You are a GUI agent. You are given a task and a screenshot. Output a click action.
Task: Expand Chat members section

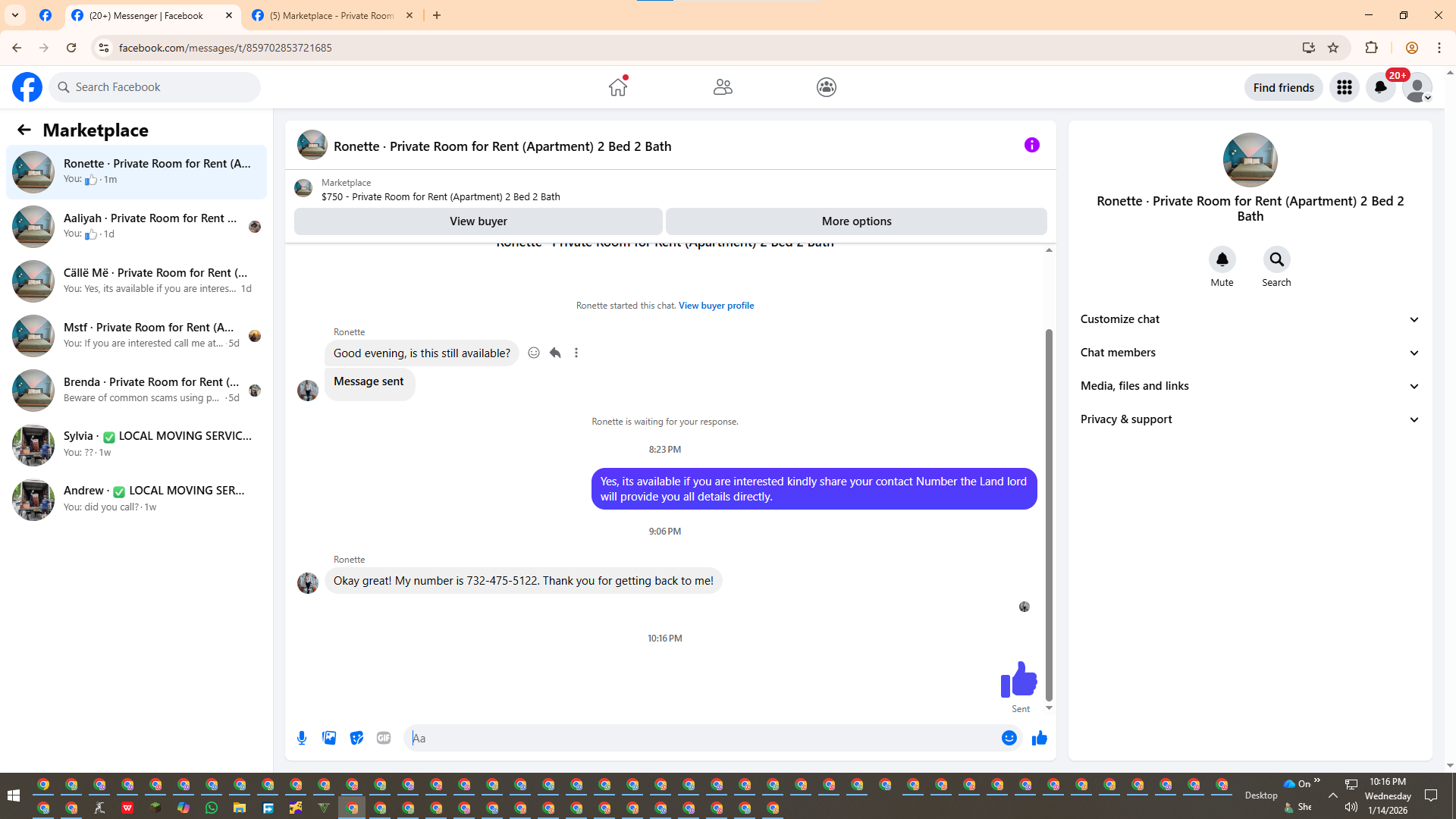coord(1250,353)
